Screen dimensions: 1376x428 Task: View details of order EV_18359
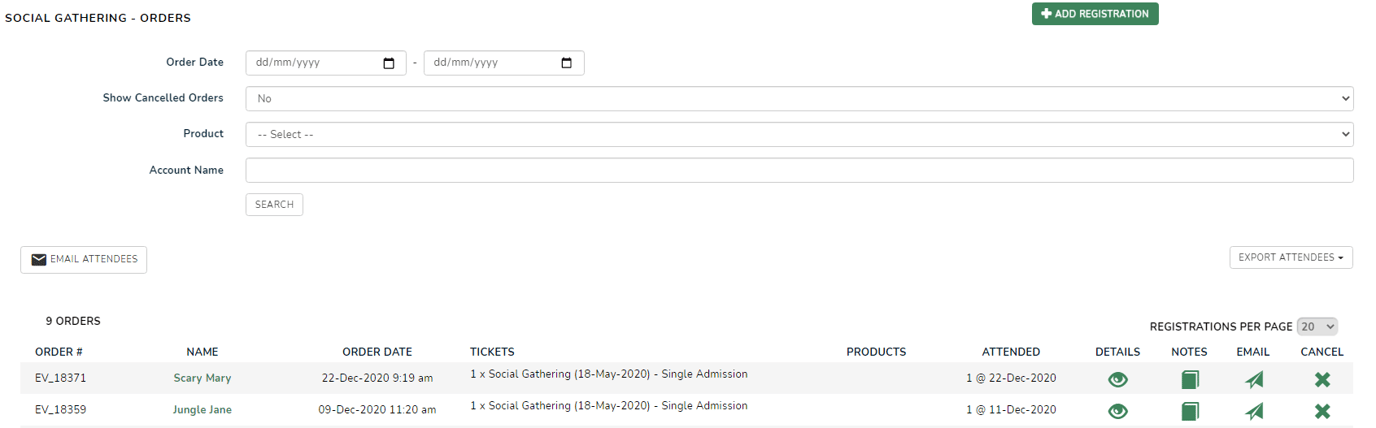(1117, 411)
